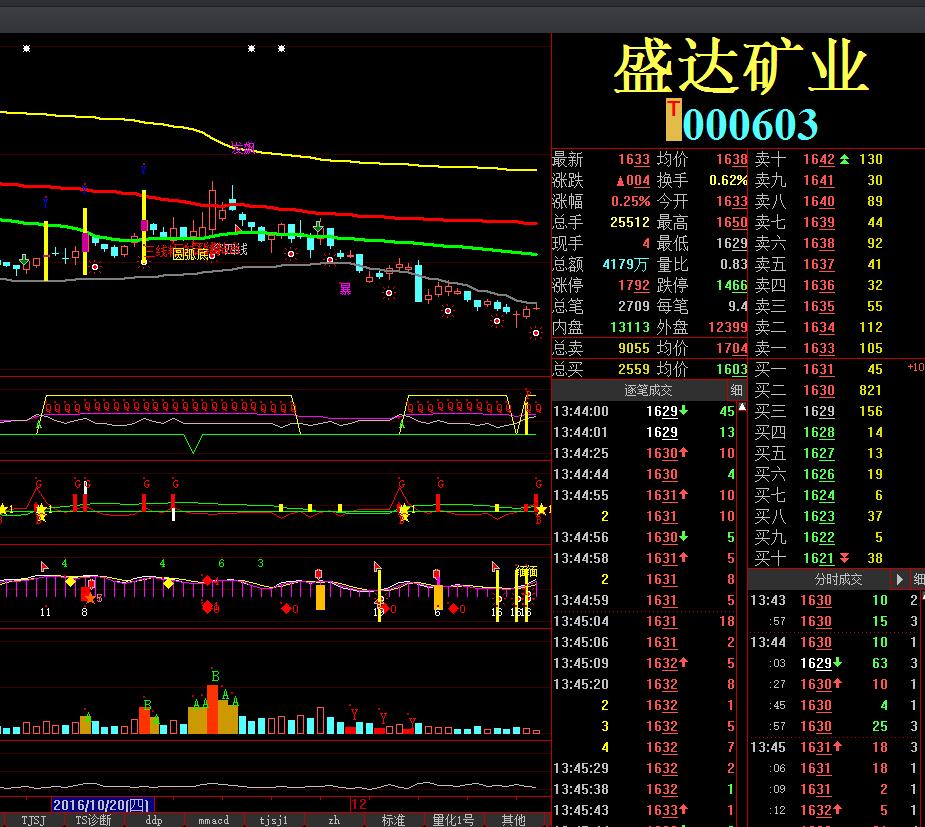This screenshot has width=925, height=827.
Task: Click the 买一 price 1631
Action: coord(819,369)
